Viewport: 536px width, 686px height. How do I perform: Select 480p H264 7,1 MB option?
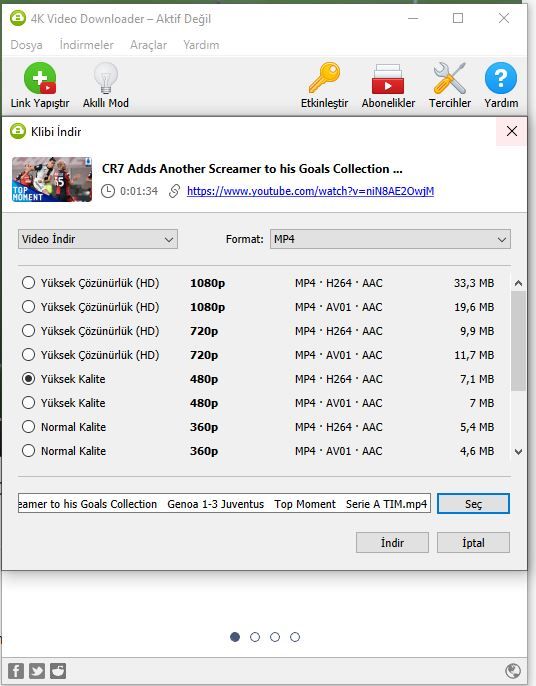pyautogui.click(x=28, y=378)
